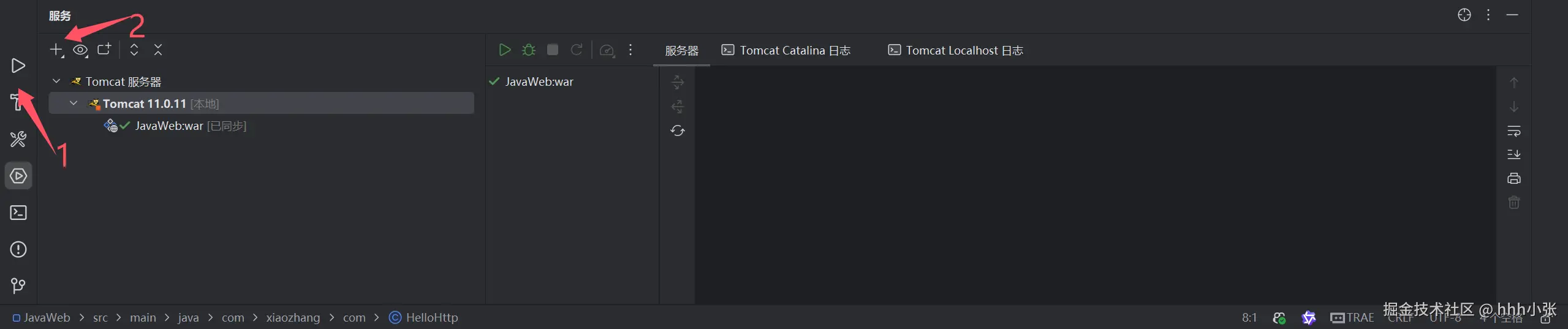Open the Terminal tool window
This screenshot has height=329, width=1568.
click(x=18, y=213)
